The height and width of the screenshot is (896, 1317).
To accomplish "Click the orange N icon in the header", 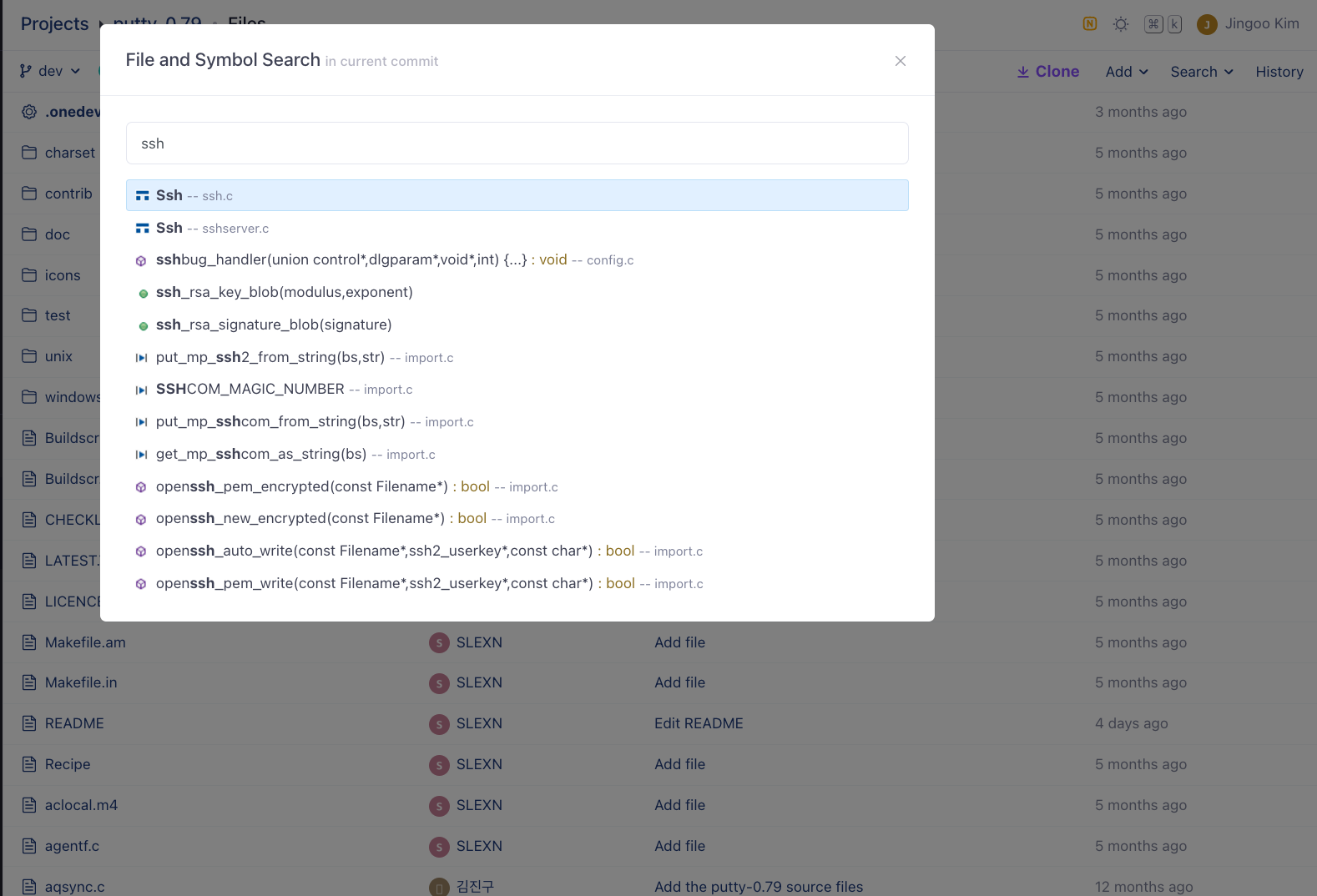I will (x=1089, y=23).
